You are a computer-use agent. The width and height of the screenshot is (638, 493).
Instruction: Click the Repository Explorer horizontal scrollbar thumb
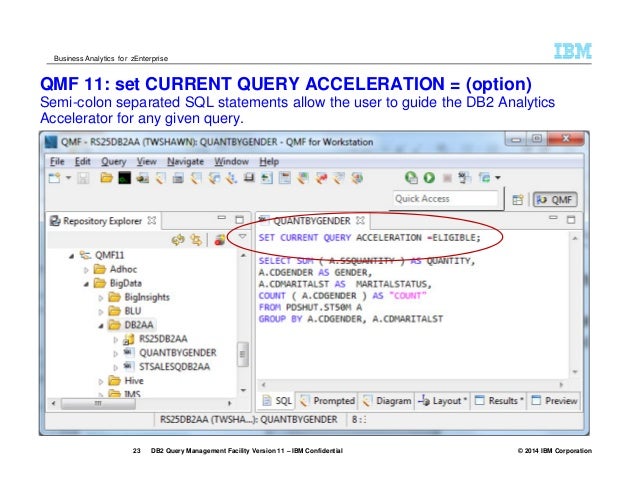click(98, 404)
